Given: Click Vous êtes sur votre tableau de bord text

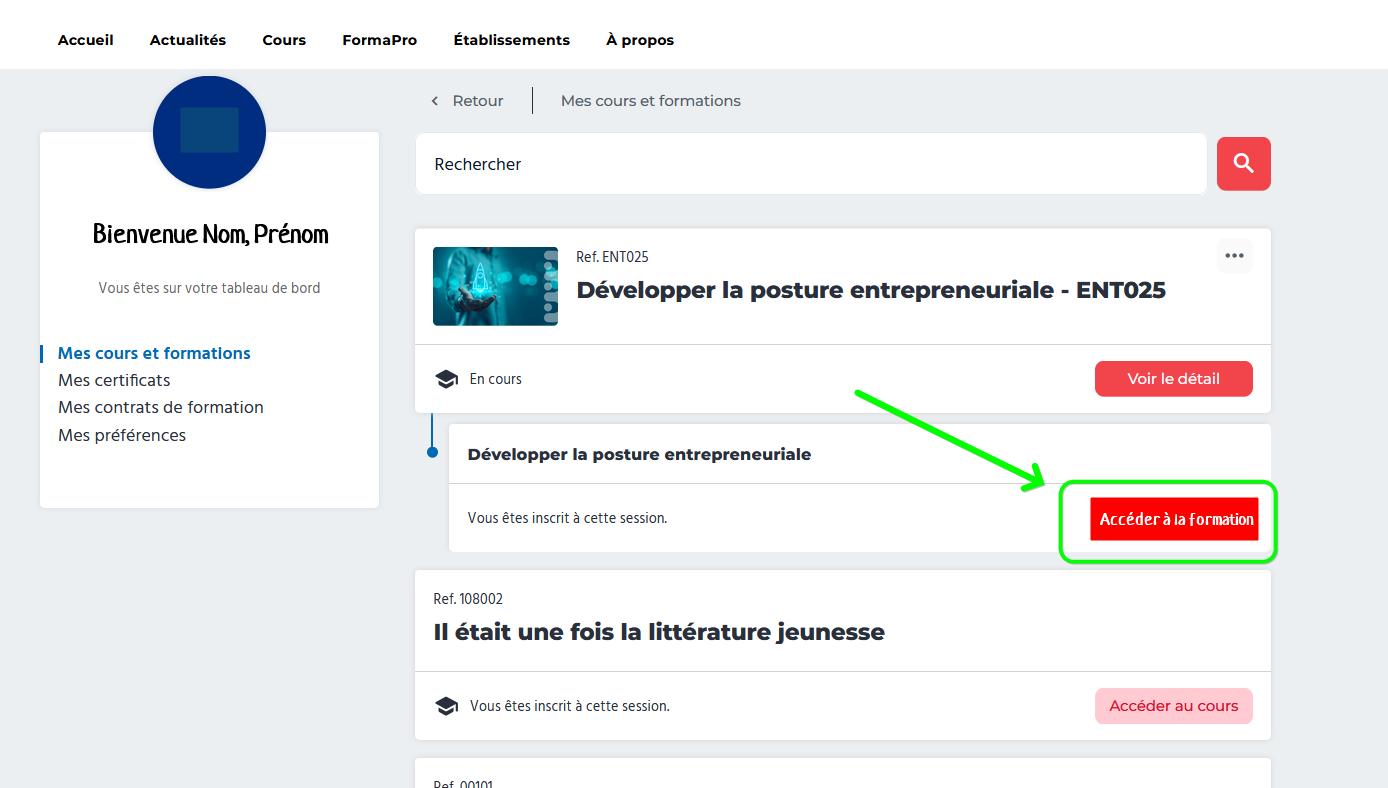Looking at the screenshot, I should (209, 288).
